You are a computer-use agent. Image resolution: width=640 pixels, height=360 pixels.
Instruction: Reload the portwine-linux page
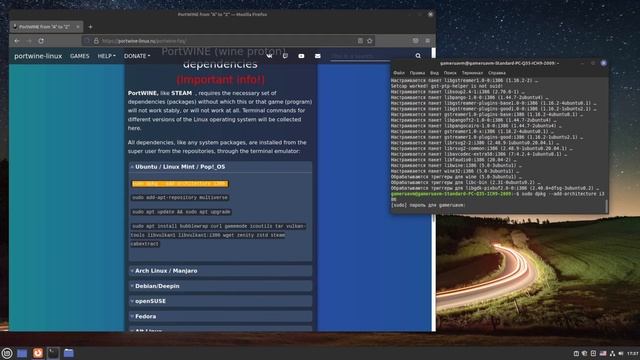point(41,41)
